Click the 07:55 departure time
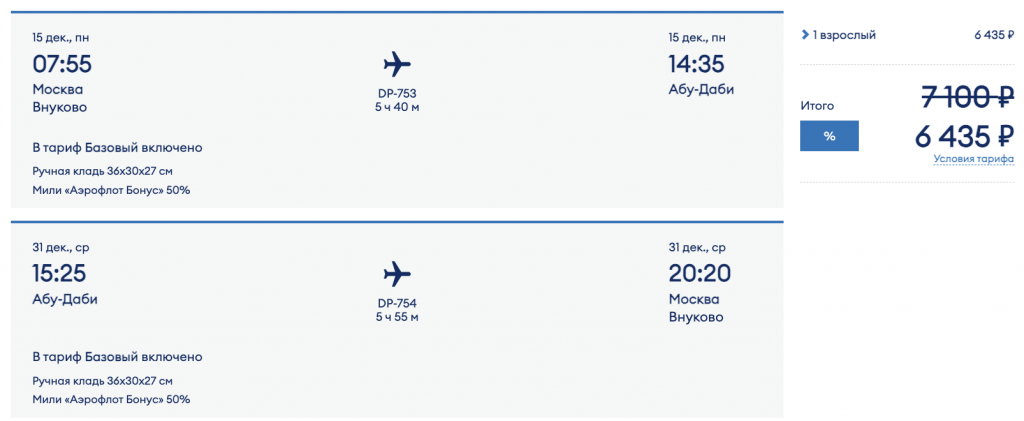1024x421 pixels. pos(62,65)
